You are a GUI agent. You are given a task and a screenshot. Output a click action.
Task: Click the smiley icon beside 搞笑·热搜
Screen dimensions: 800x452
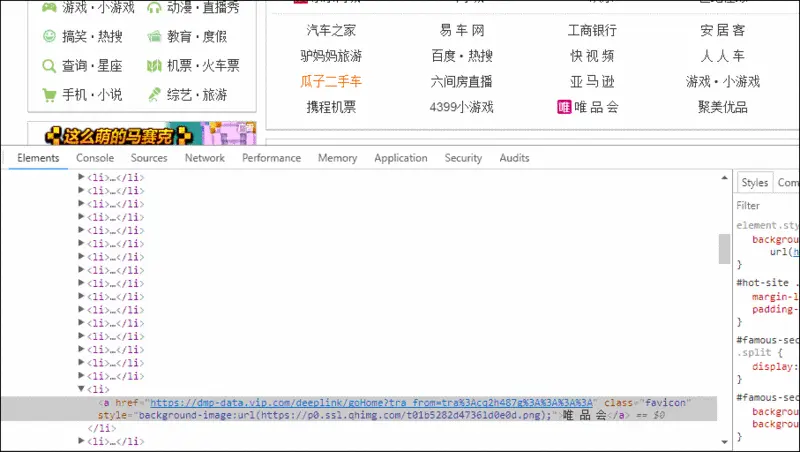click(x=49, y=36)
